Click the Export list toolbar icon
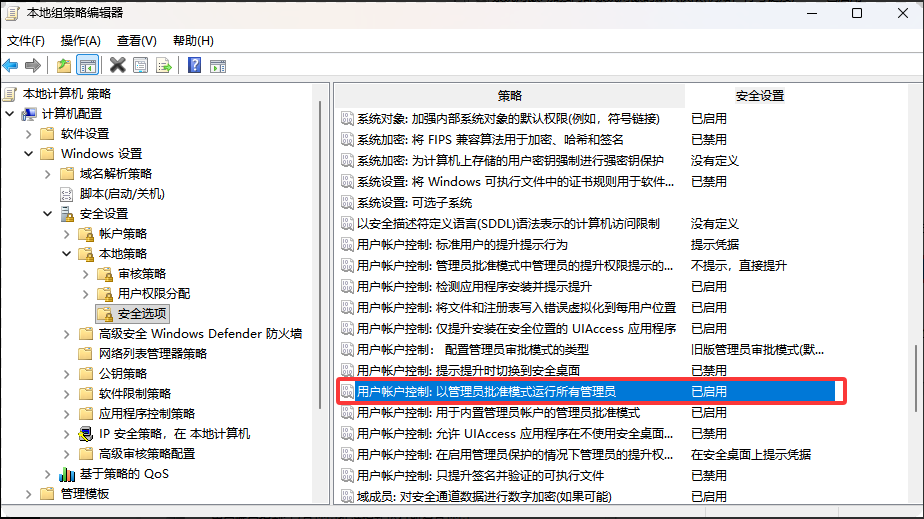The image size is (924, 519). [x=162, y=66]
